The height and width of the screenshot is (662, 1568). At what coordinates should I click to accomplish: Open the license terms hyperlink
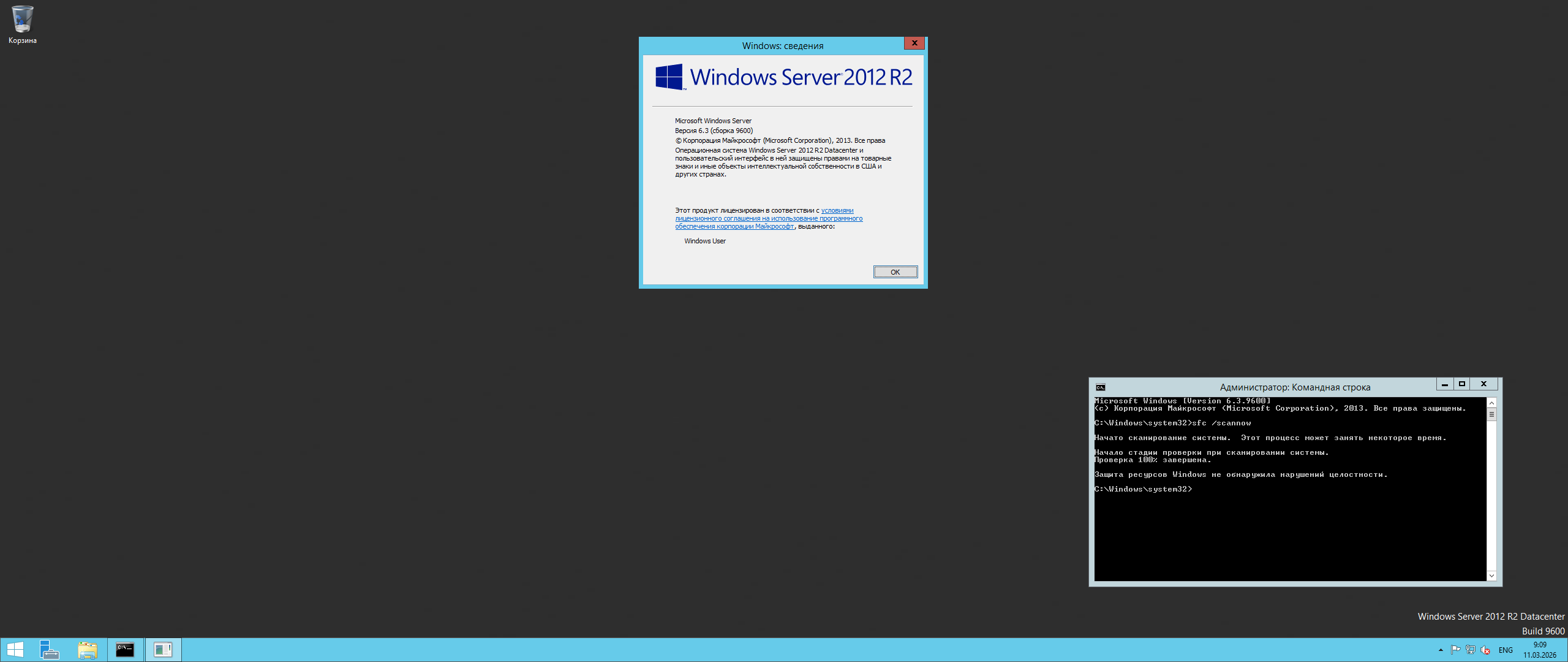pyautogui.click(x=769, y=219)
